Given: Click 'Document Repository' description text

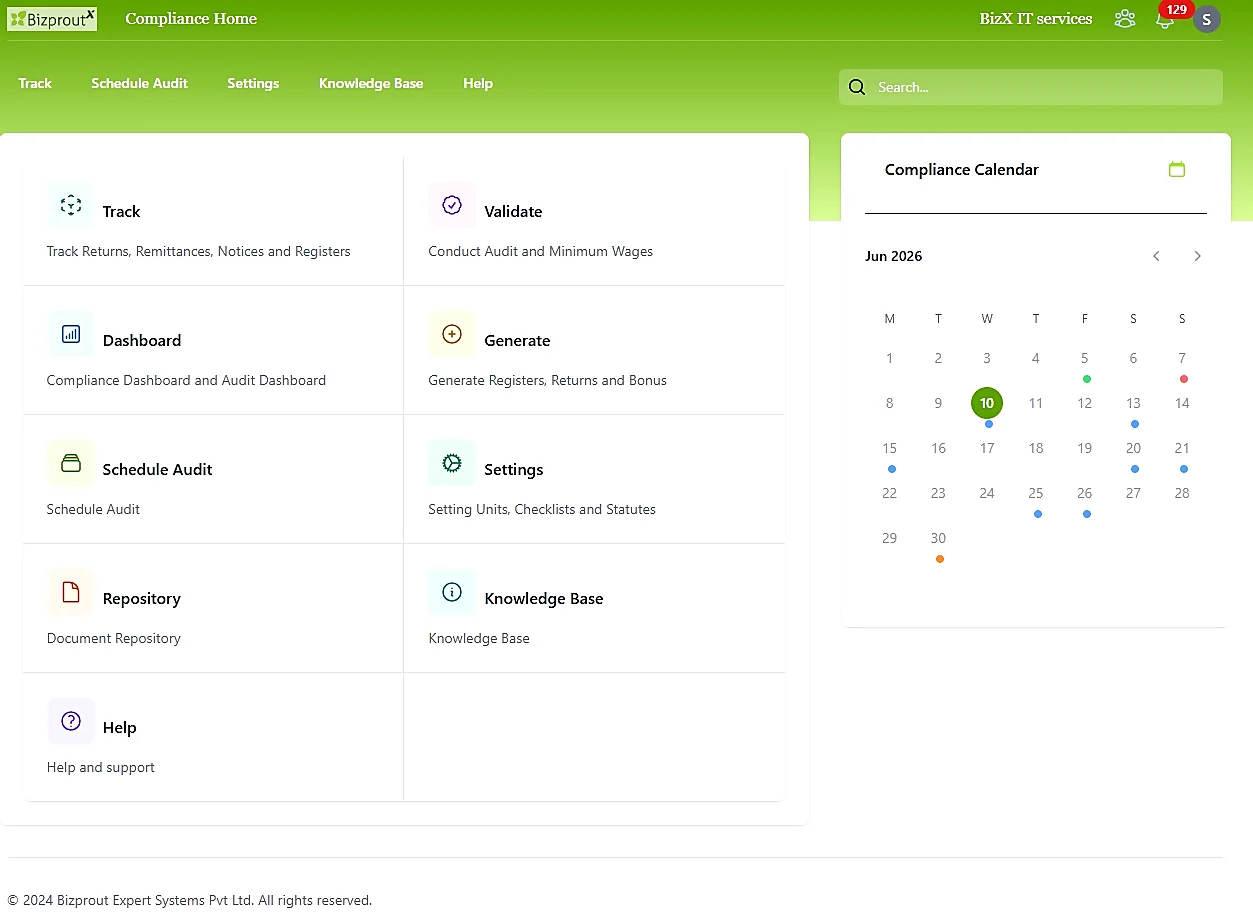Looking at the screenshot, I should click(x=114, y=638).
